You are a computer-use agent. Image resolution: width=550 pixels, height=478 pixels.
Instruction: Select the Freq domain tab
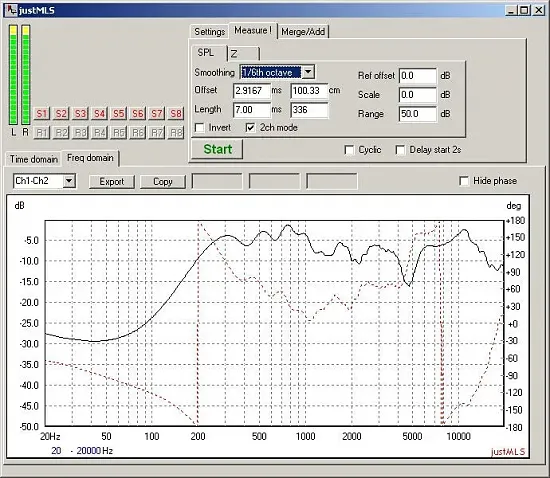90,158
